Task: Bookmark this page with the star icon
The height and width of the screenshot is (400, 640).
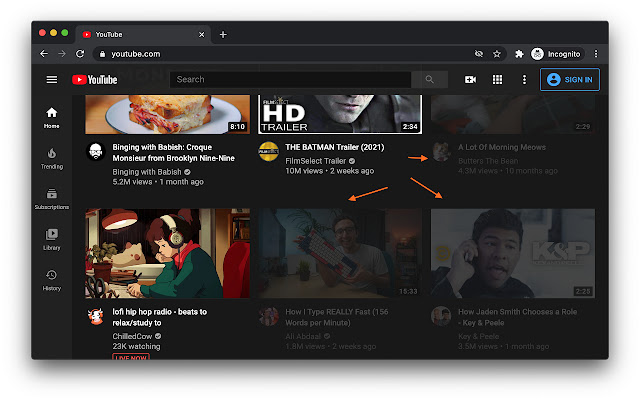Action: 496,54
